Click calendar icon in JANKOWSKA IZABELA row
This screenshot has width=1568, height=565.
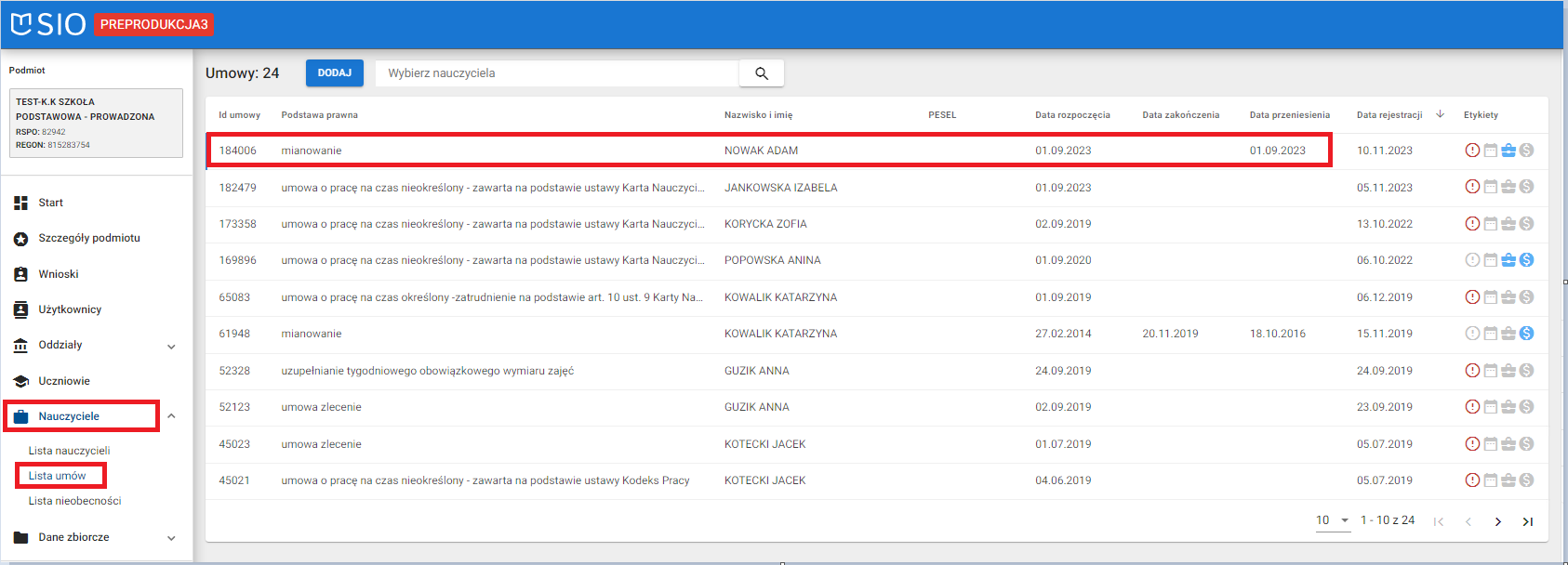click(x=1490, y=187)
